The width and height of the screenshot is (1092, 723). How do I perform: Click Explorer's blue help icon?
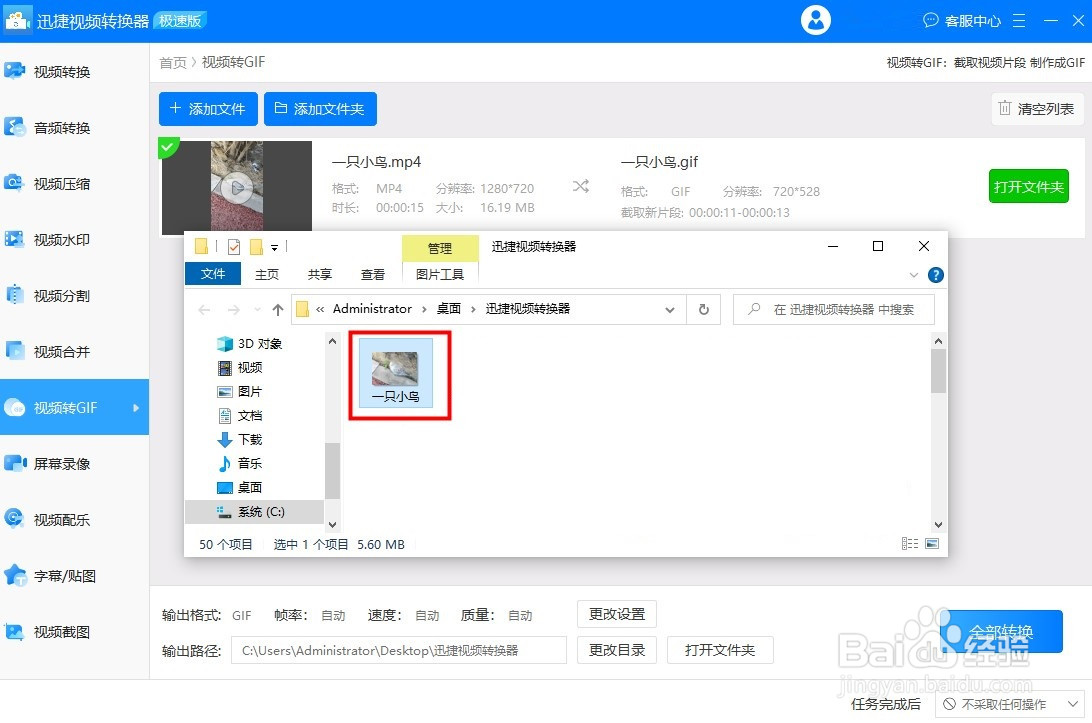pos(935,275)
